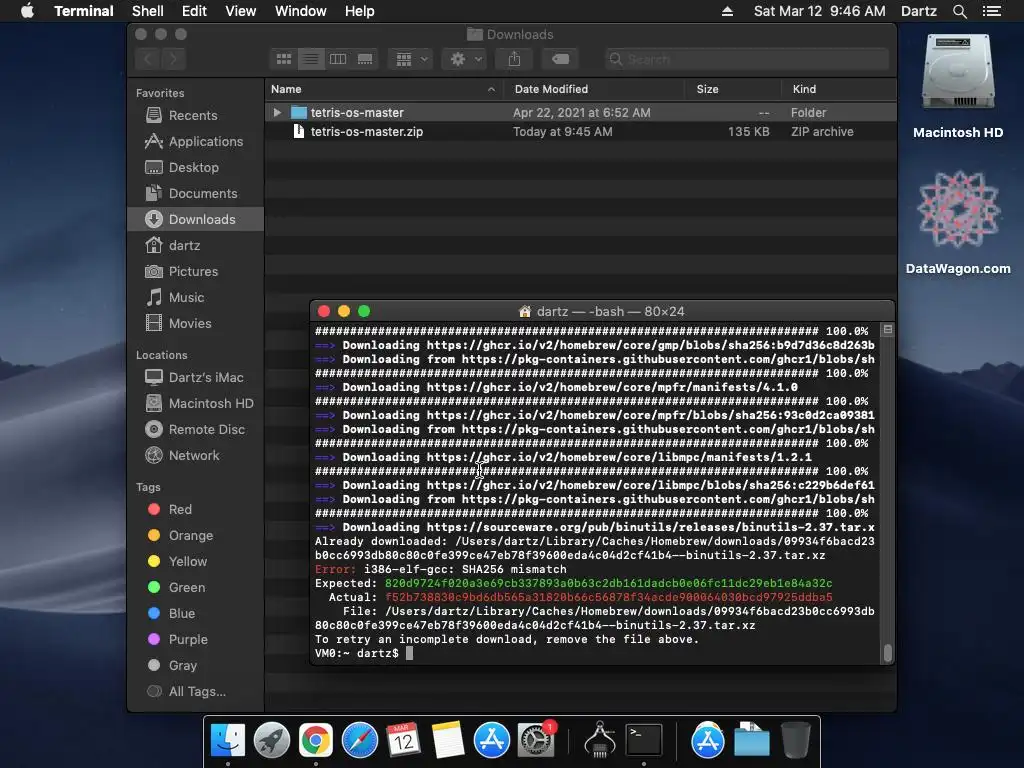This screenshot has width=1024, height=768.
Task: Select Network in Finder sidebar
Action: [x=194, y=456]
